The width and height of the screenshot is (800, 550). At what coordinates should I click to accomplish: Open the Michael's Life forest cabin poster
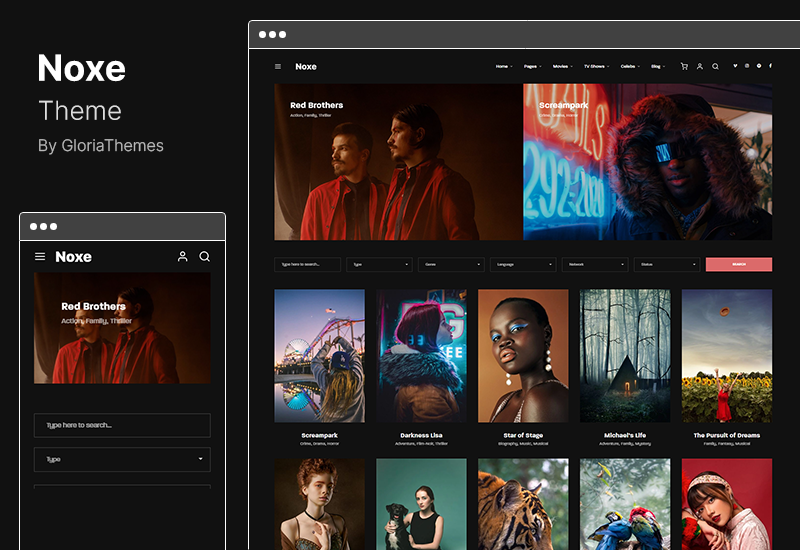tap(625, 356)
